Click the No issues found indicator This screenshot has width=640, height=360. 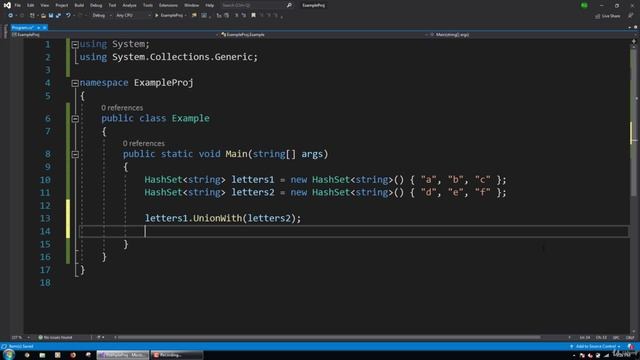tap(56, 338)
